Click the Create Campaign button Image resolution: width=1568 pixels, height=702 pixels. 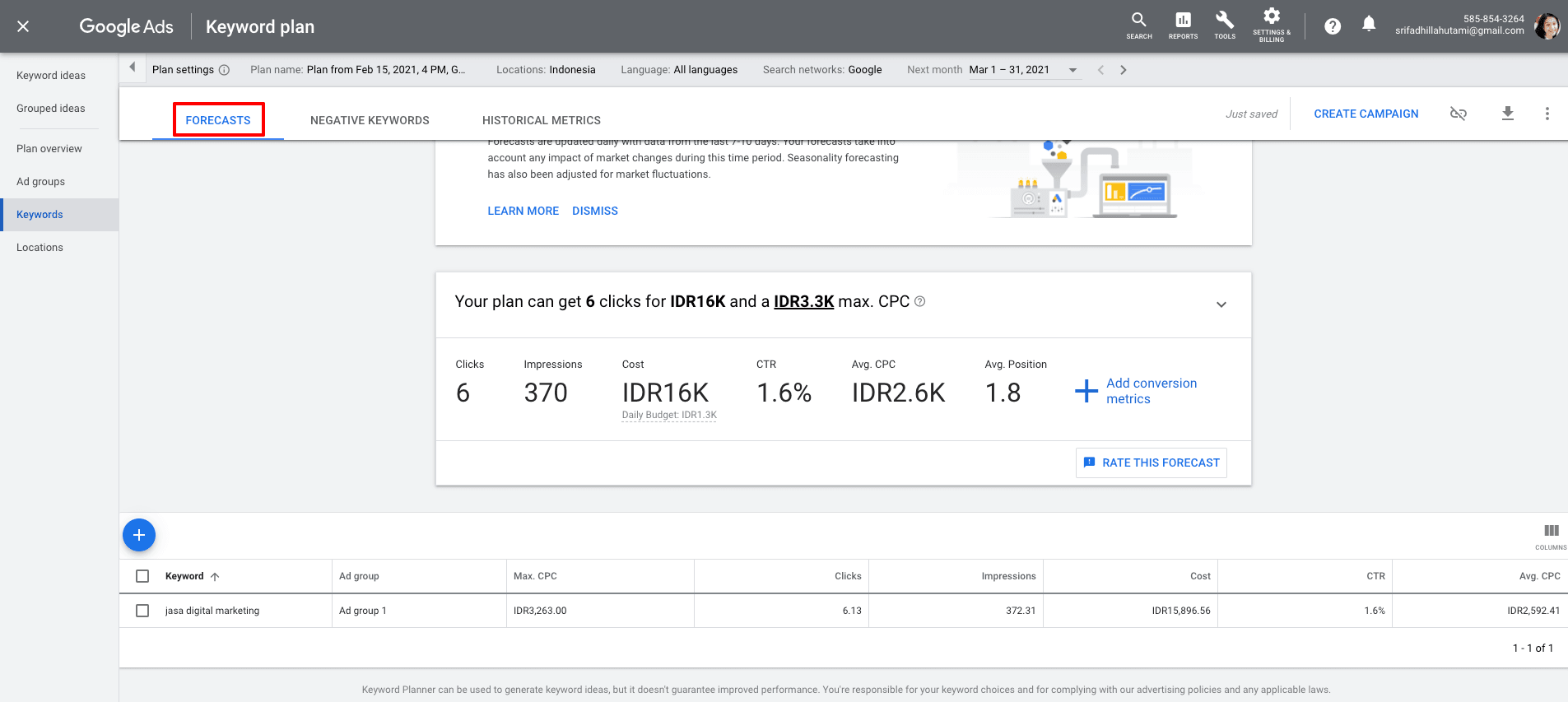click(x=1366, y=114)
